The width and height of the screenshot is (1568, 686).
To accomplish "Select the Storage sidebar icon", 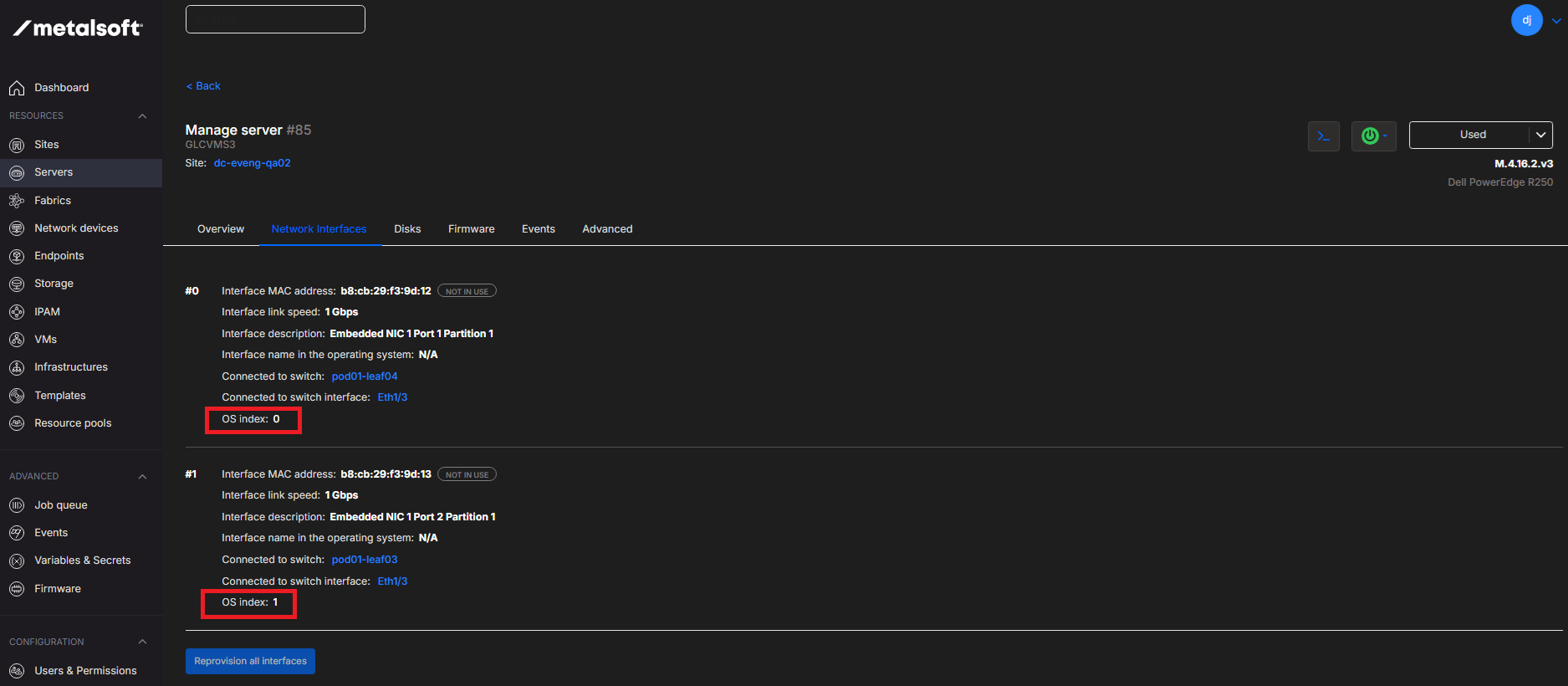I will (17, 284).
